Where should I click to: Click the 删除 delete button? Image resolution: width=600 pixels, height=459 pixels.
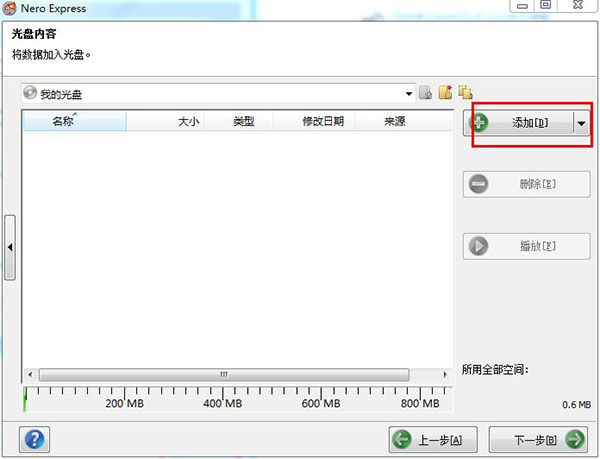pyautogui.click(x=525, y=184)
